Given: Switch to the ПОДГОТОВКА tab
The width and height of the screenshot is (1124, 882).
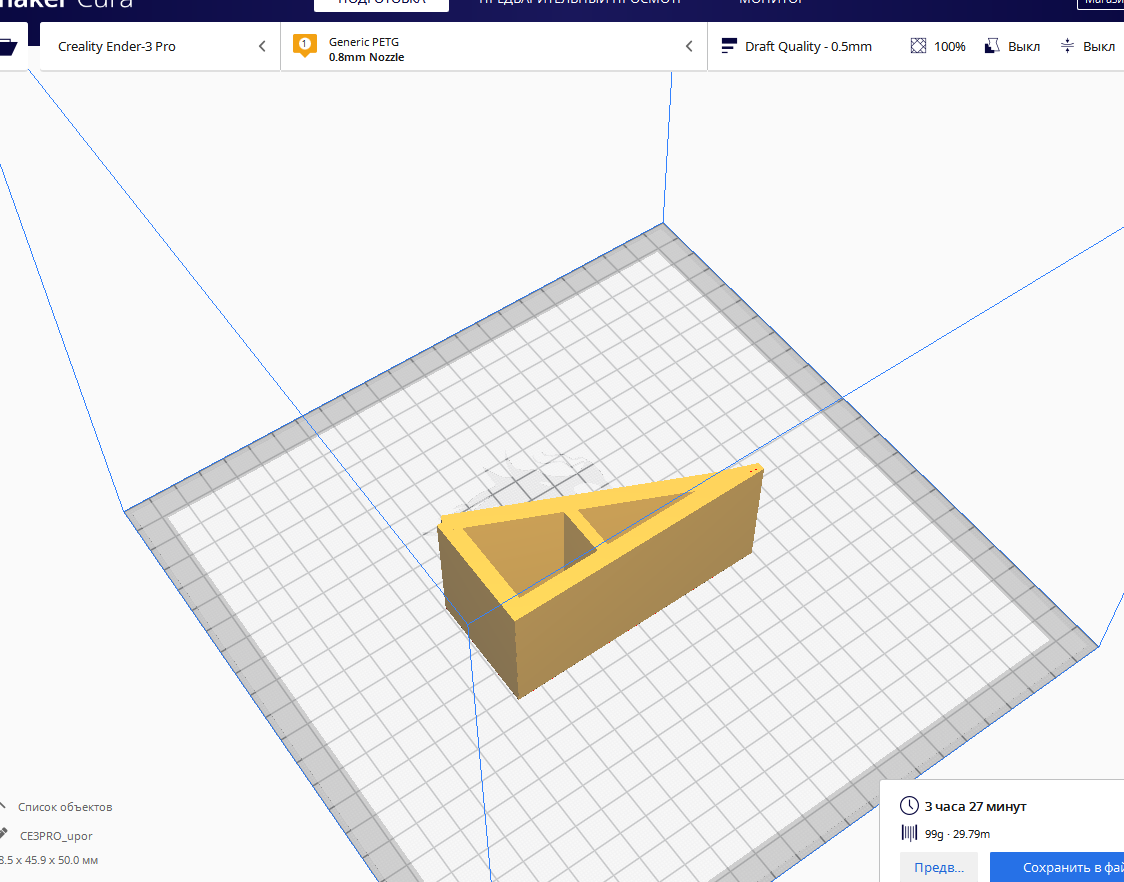Looking at the screenshot, I should coord(381,3).
